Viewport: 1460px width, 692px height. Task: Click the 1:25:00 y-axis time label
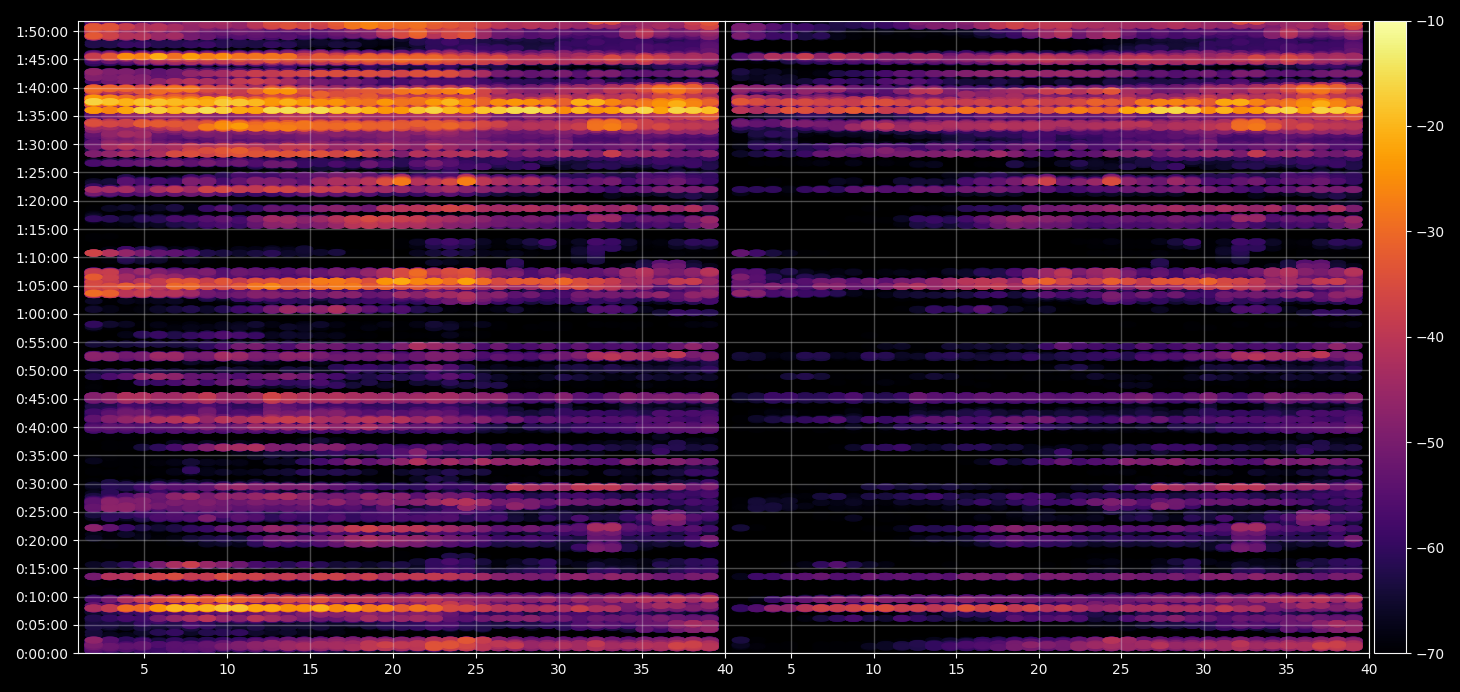[43, 173]
